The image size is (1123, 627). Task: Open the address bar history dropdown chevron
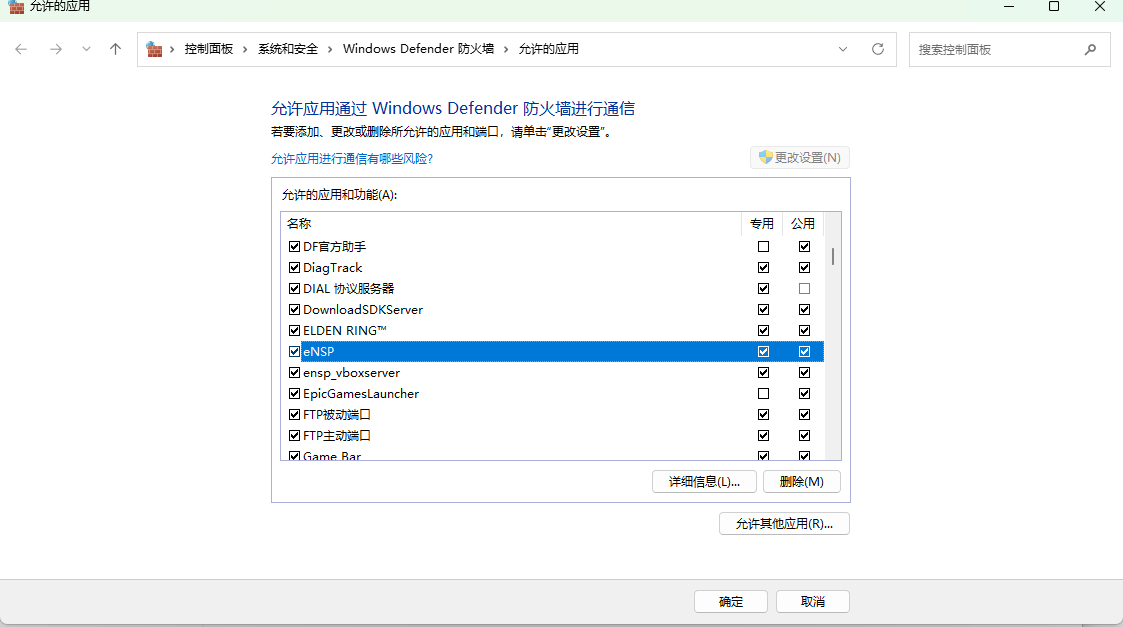(x=843, y=48)
